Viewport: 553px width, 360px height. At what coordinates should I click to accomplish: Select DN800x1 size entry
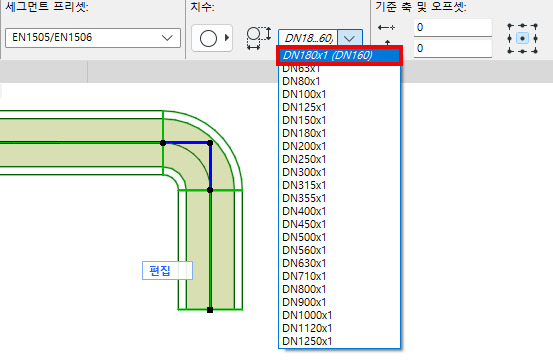[x=339, y=290]
